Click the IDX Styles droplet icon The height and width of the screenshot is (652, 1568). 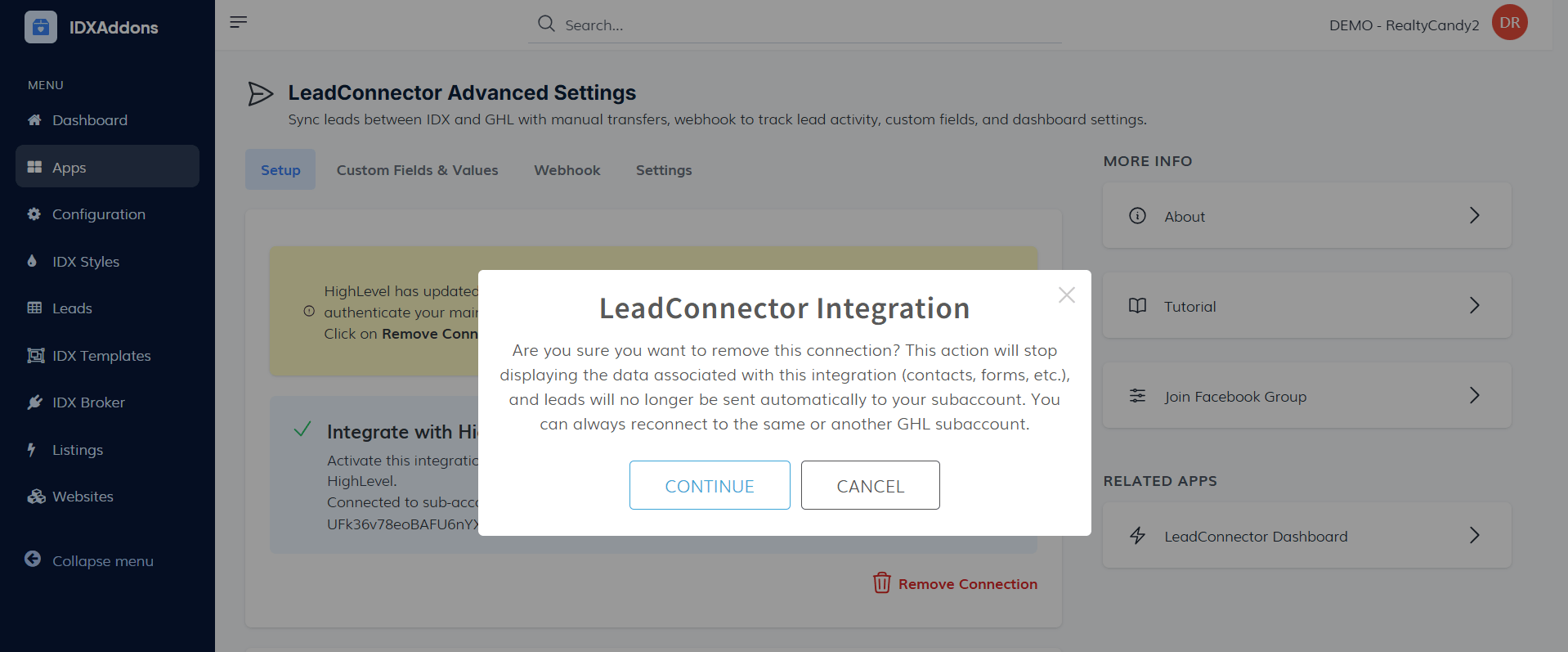point(33,261)
